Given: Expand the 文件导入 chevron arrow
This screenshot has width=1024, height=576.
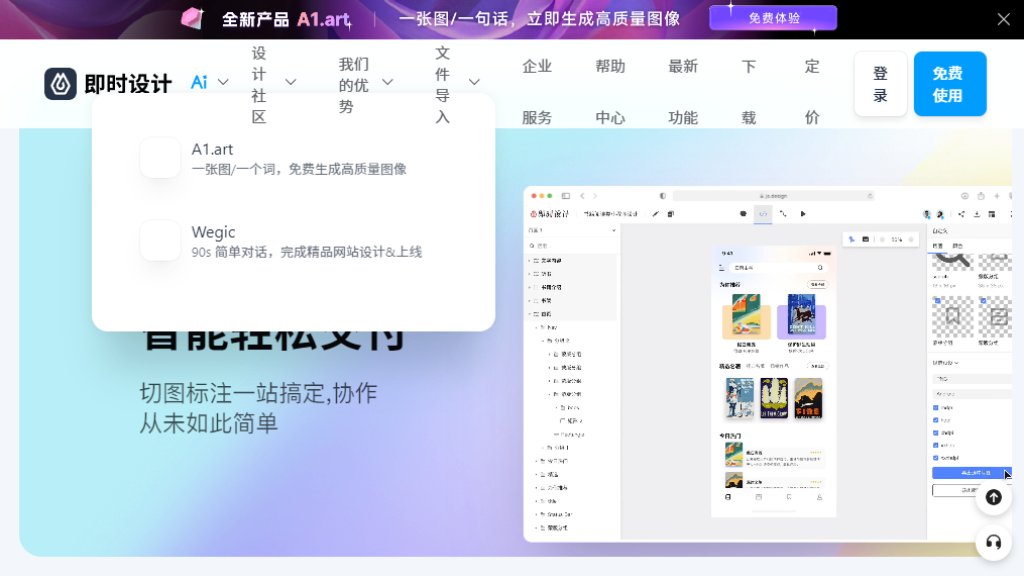Looking at the screenshot, I should 474,82.
